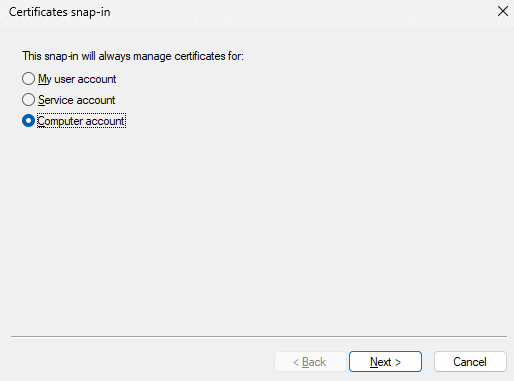Viewport: 514px width, 381px height.
Task: Choose the Service account radio button
Action: pyautogui.click(x=28, y=100)
